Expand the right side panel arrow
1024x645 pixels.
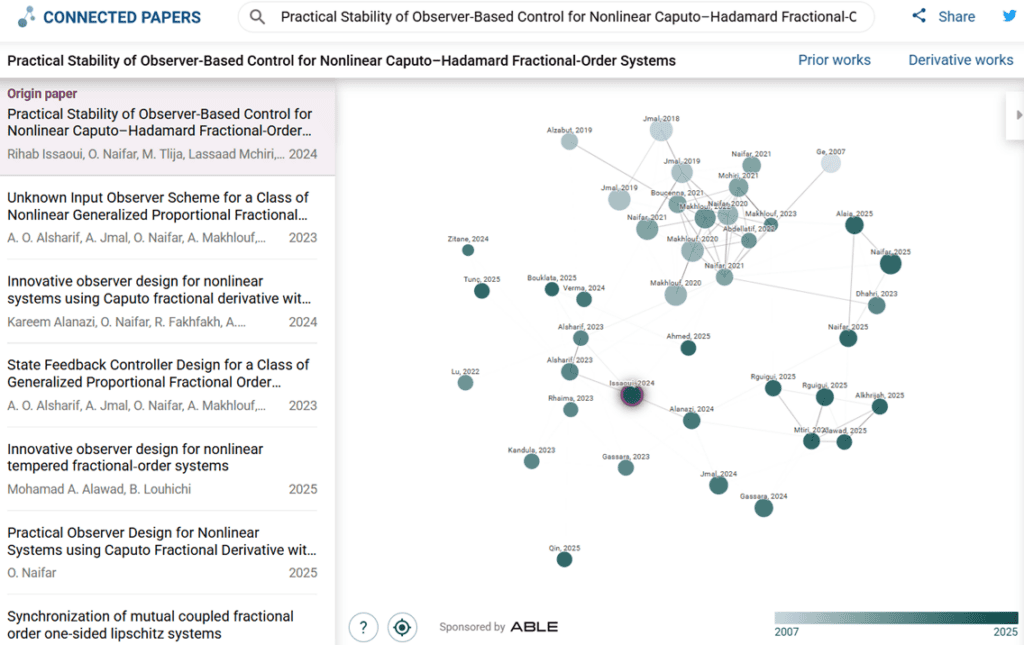pyautogui.click(x=1017, y=115)
